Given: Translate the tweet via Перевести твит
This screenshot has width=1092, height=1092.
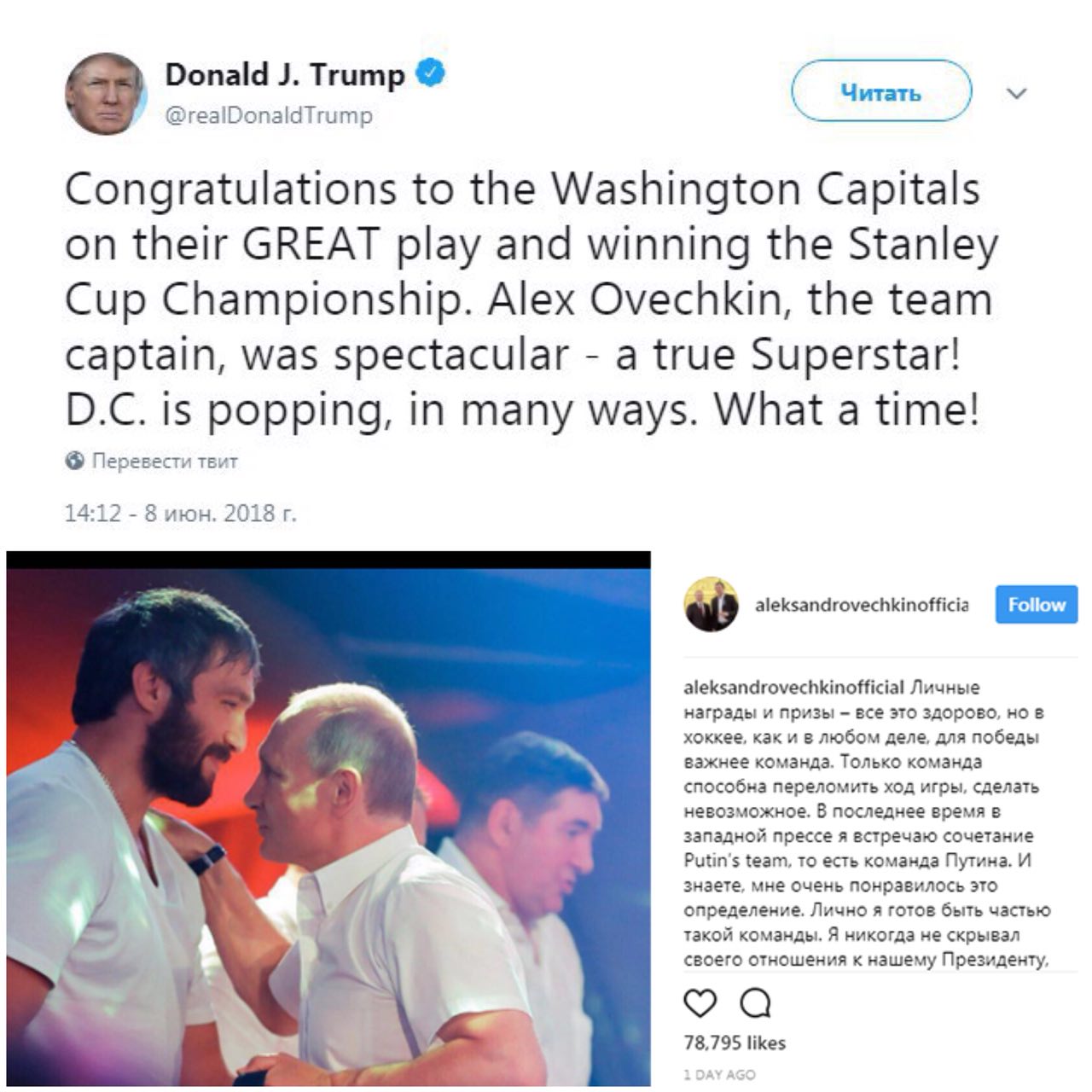Looking at the screenshot, I should point(164,462).
